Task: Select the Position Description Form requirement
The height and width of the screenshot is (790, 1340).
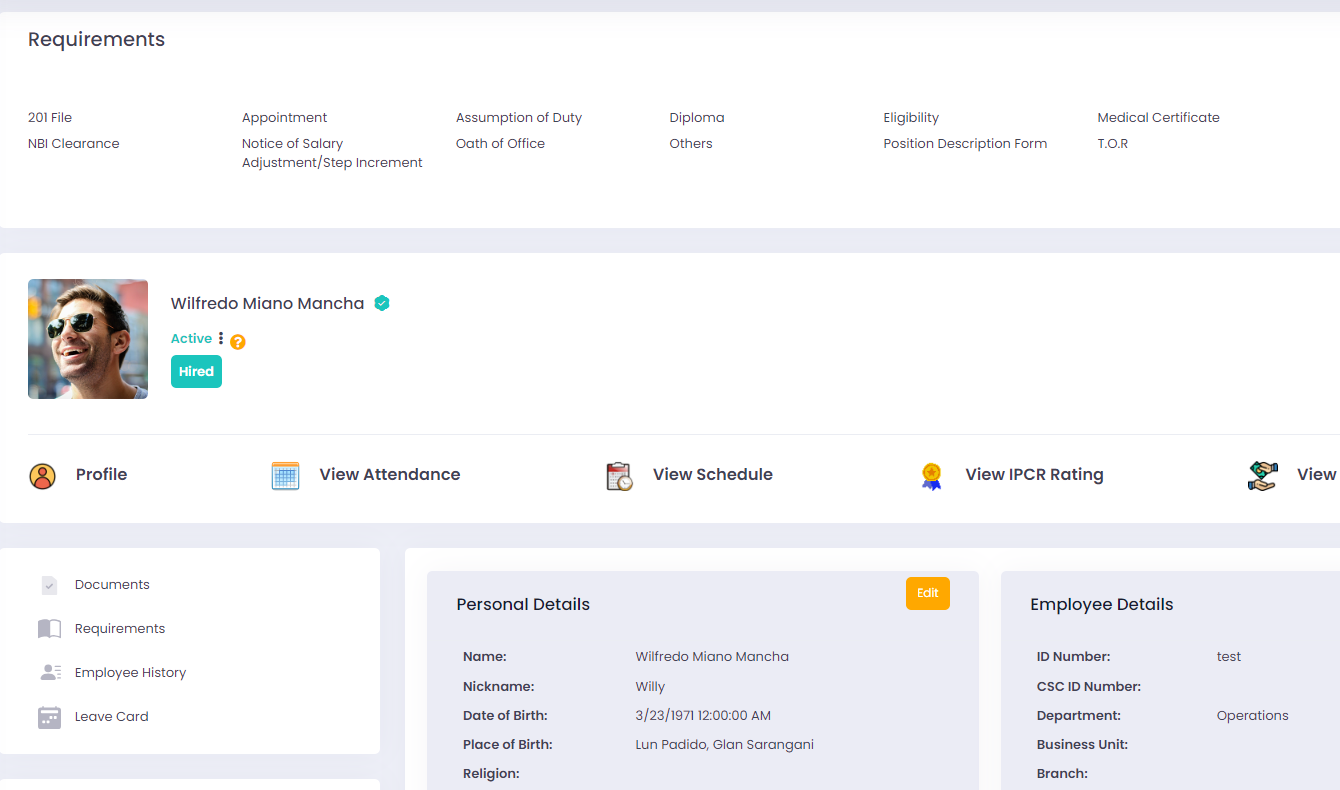Action: pos(965,144)
